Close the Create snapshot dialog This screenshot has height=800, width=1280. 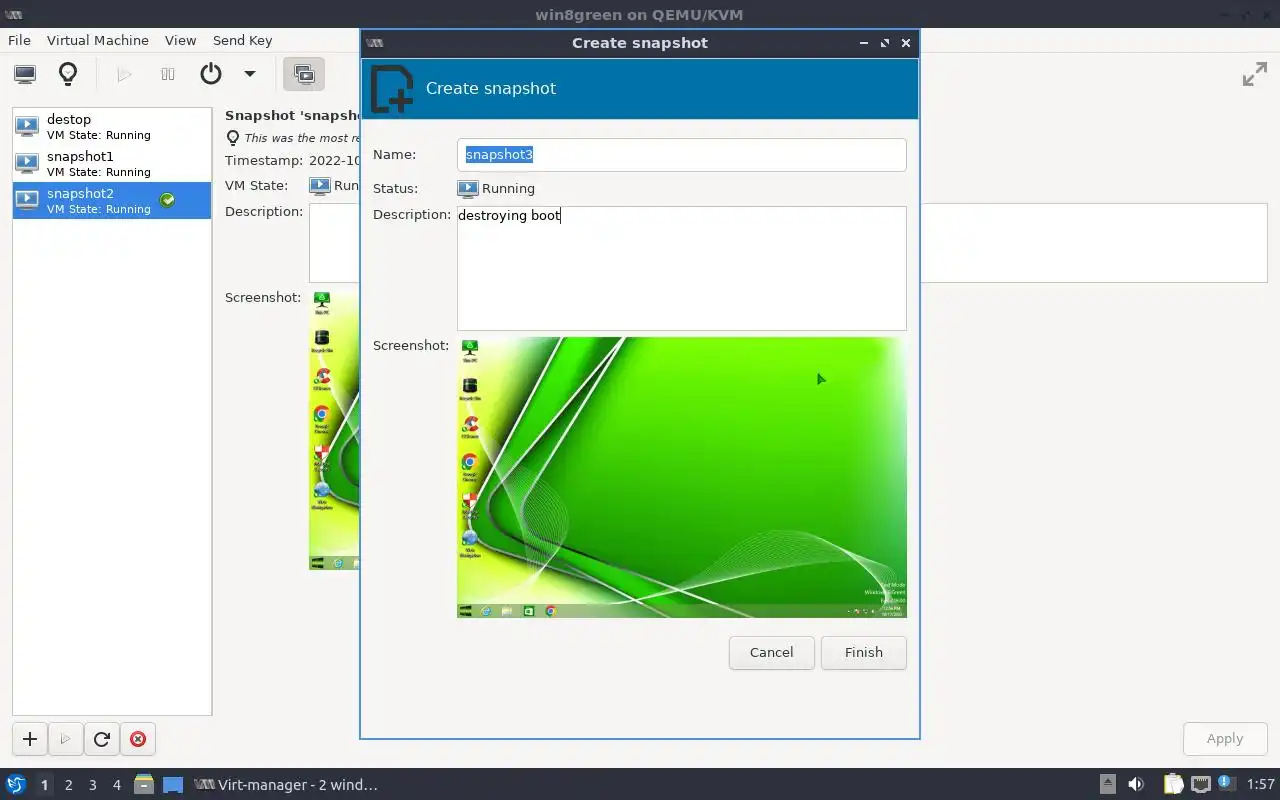pos(906,43)
